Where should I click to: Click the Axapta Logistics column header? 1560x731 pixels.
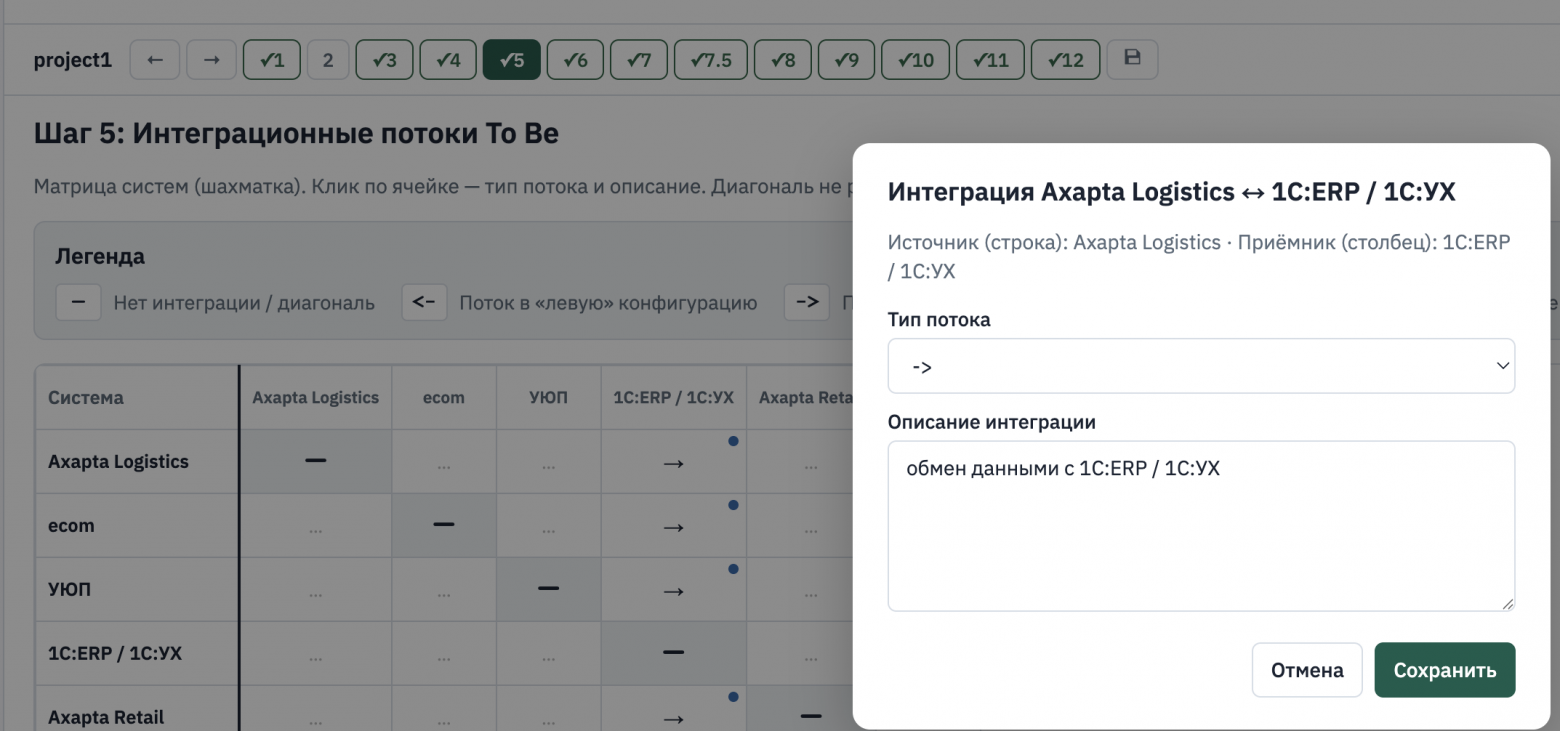click(316, 397)
